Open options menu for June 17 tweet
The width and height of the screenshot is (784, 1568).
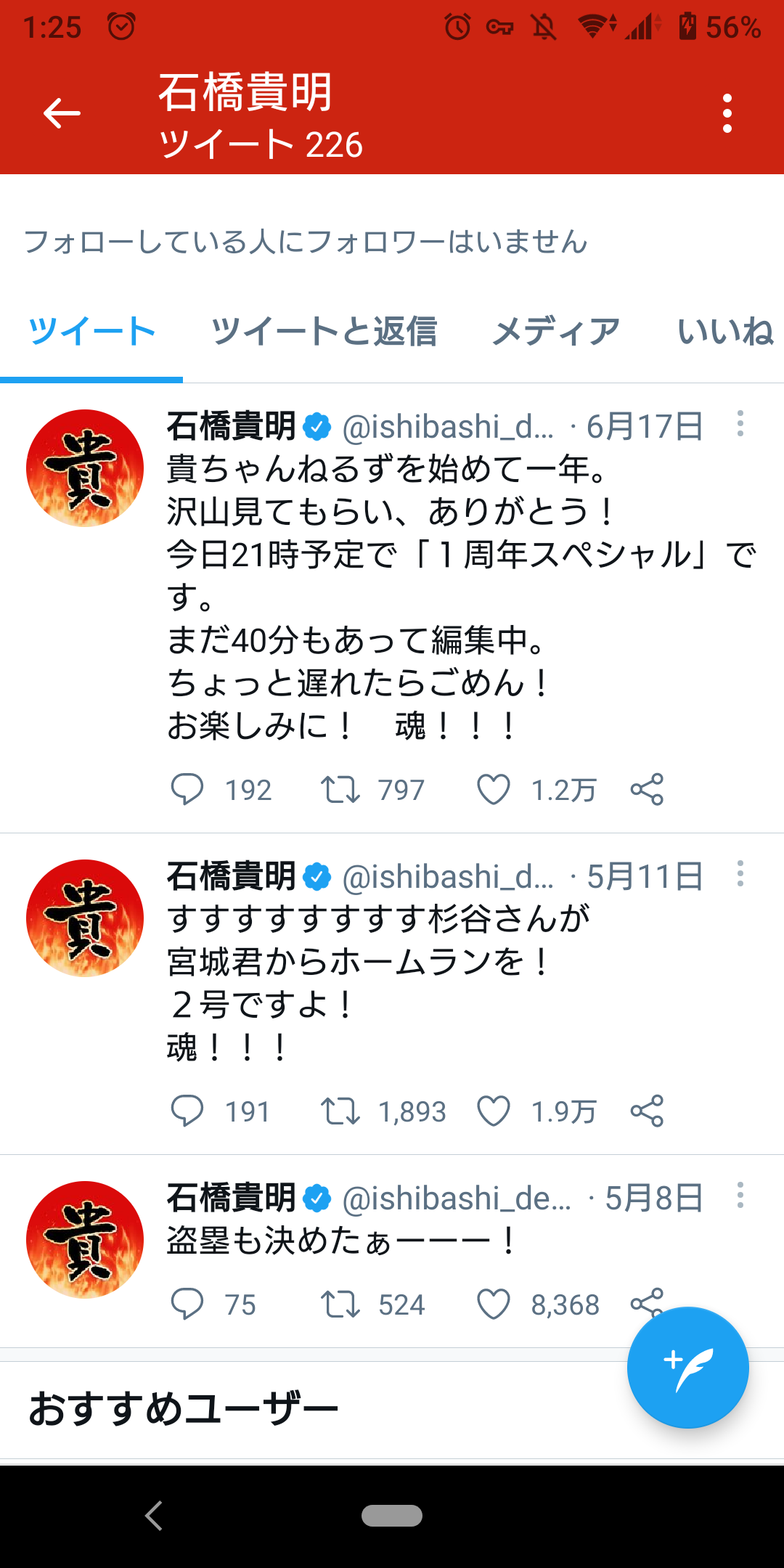coord(740,423)
